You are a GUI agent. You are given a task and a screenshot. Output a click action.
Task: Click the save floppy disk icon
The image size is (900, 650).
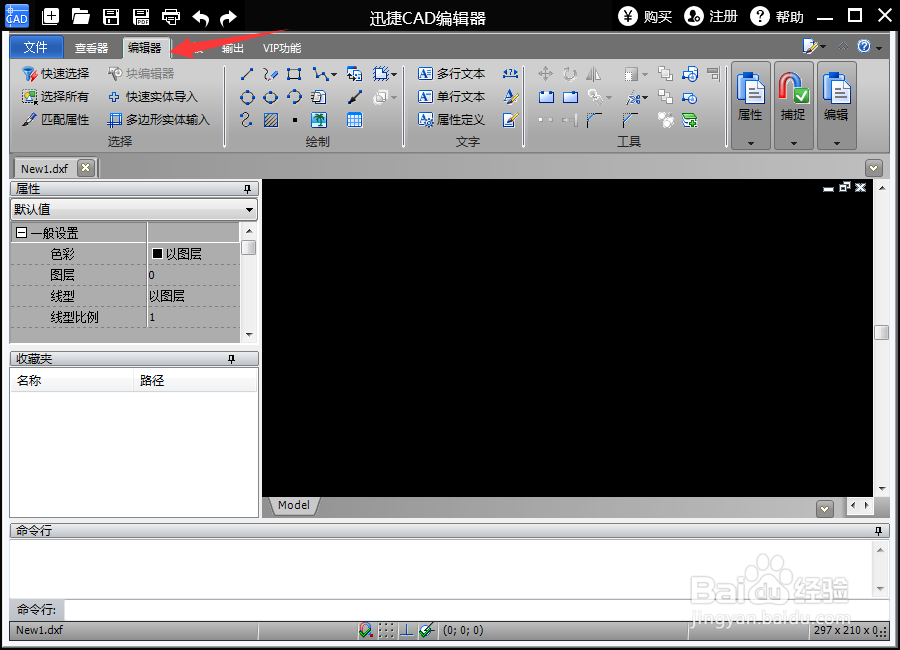click(x=111, y=17)
